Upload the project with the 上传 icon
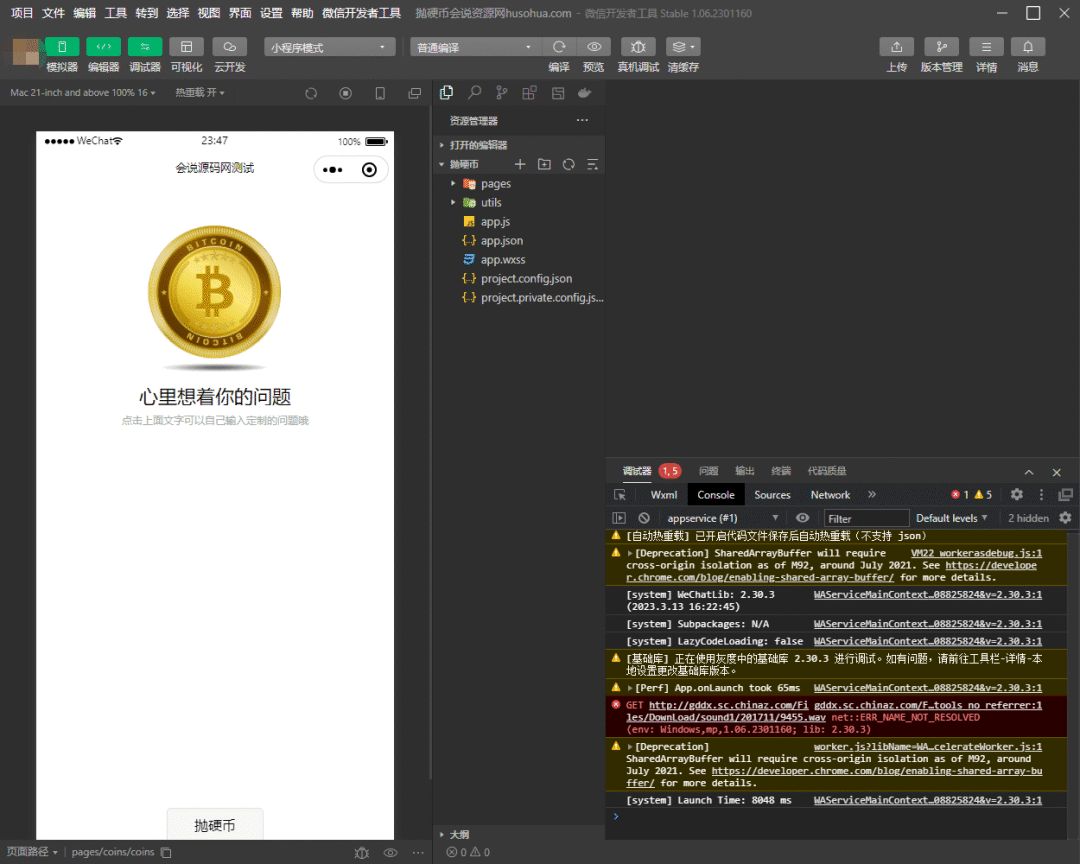Viewport: 1080px width, 864px height. 897,47
